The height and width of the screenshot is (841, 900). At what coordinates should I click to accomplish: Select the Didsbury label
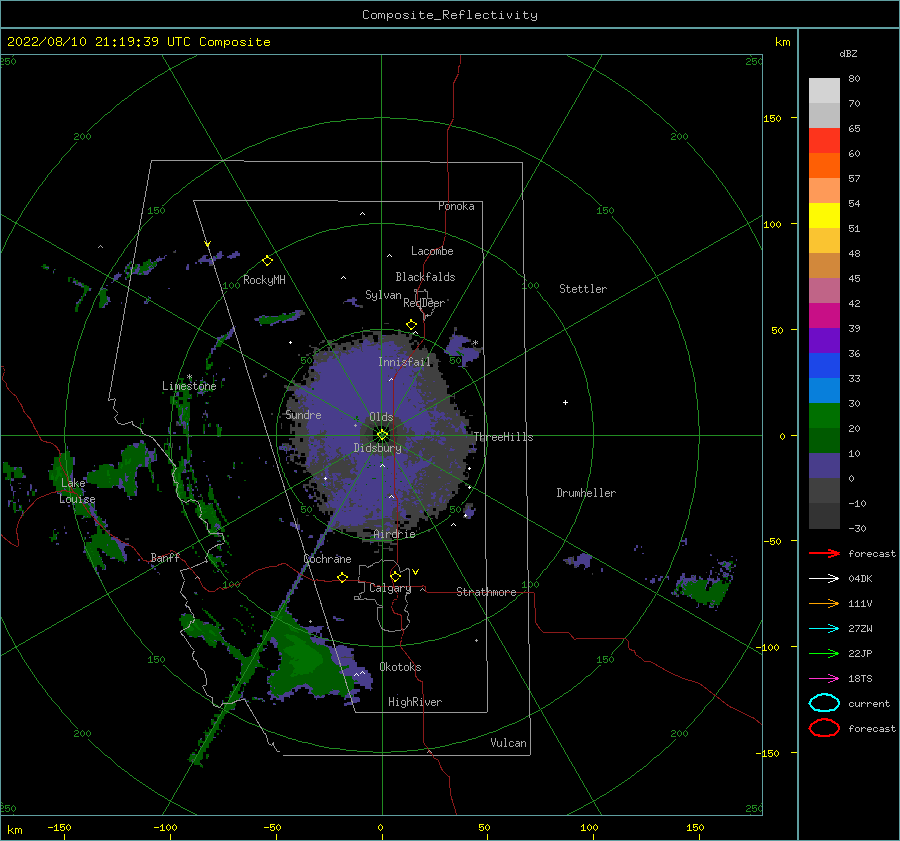pos(377,448)
